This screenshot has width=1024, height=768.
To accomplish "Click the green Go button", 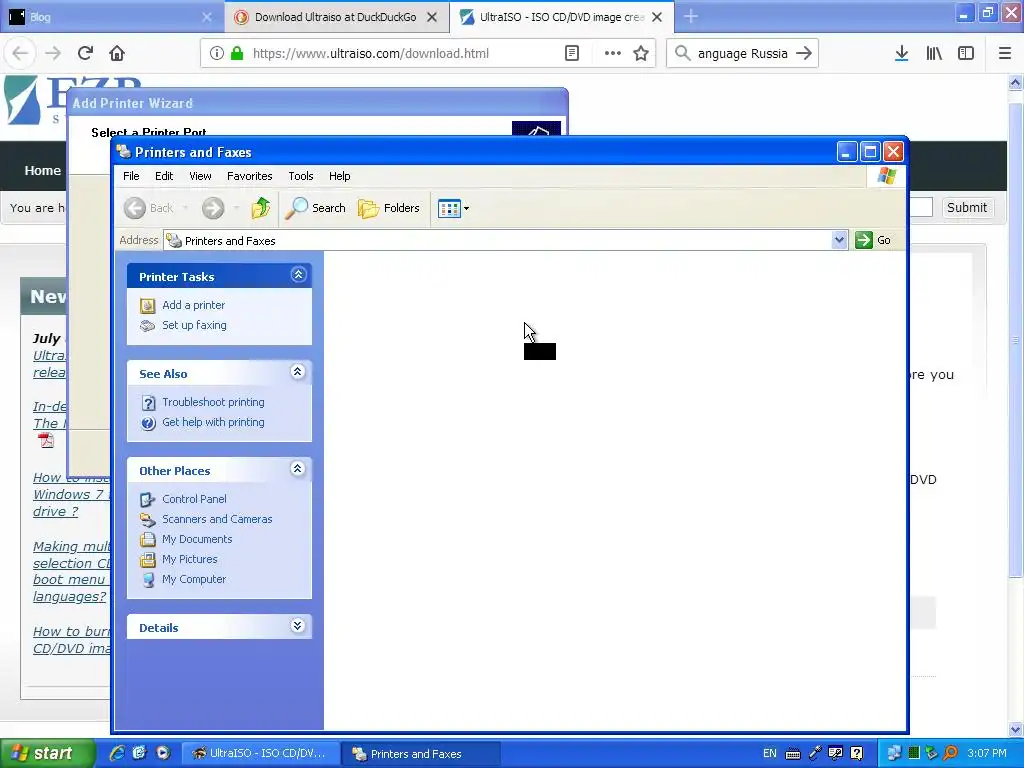I will click(873, 240).
